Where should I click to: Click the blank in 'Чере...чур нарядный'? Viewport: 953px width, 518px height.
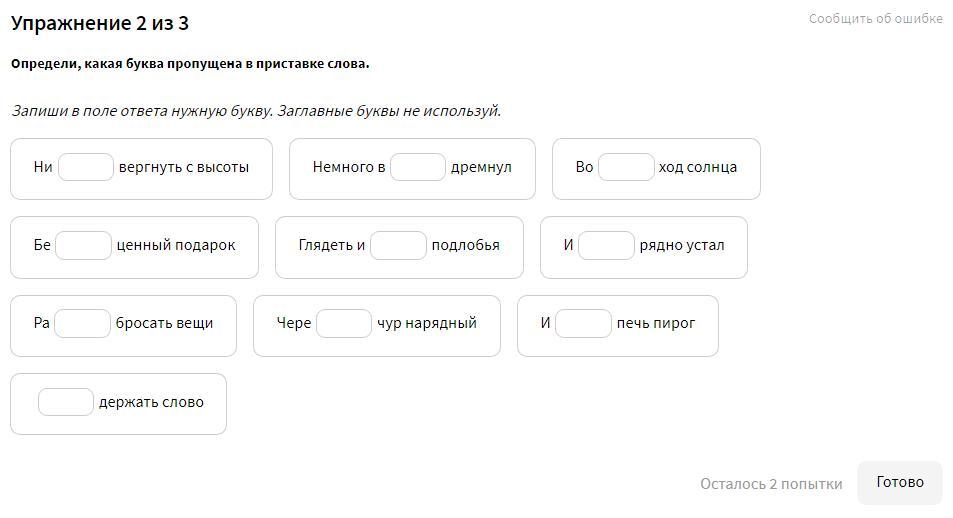pos(344,323)
